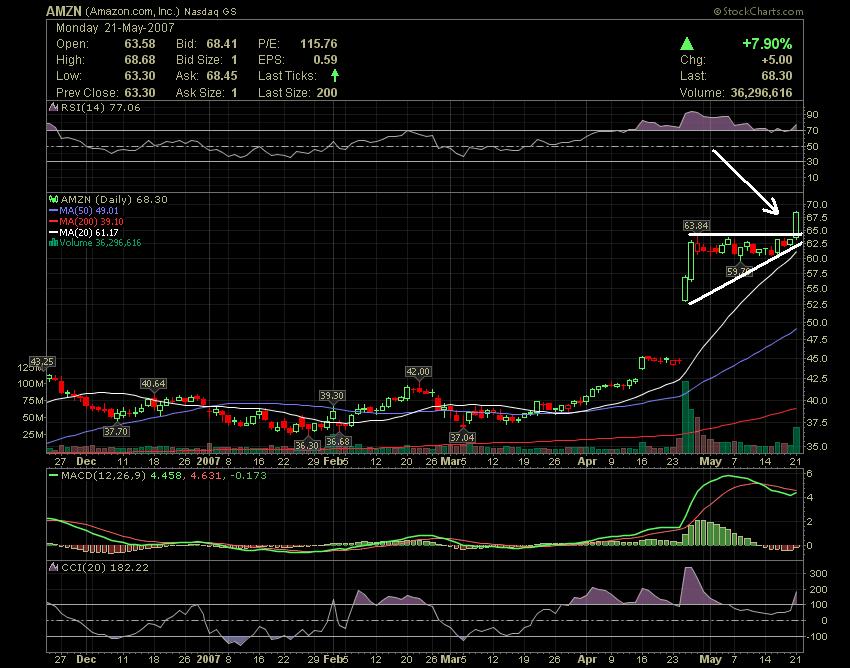Click the Nasdaq GS exchange label
850x668 pixels.
pyautogui.click(x=211, y=11)
